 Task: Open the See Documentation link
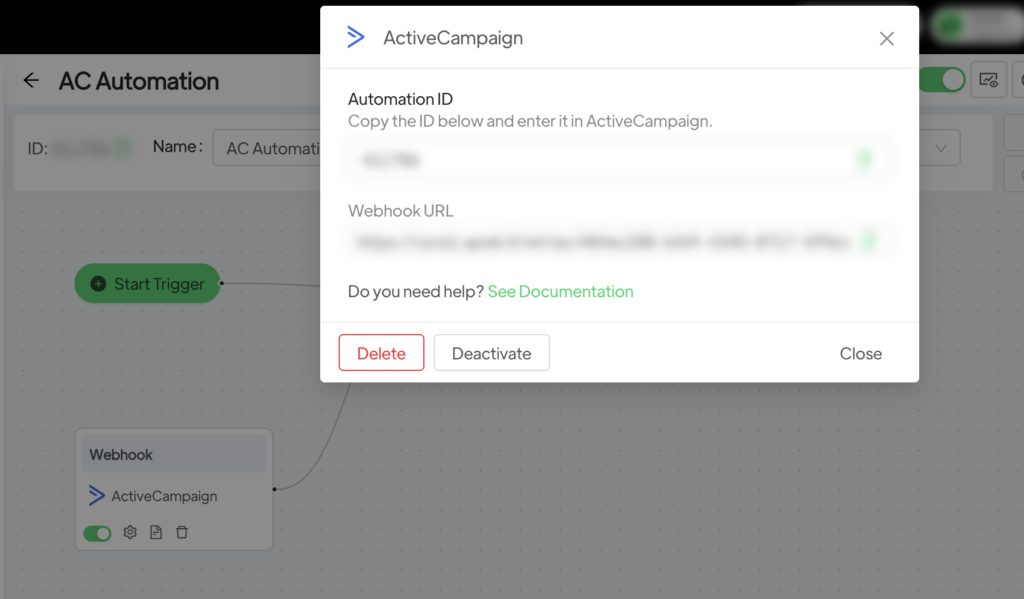560,292
